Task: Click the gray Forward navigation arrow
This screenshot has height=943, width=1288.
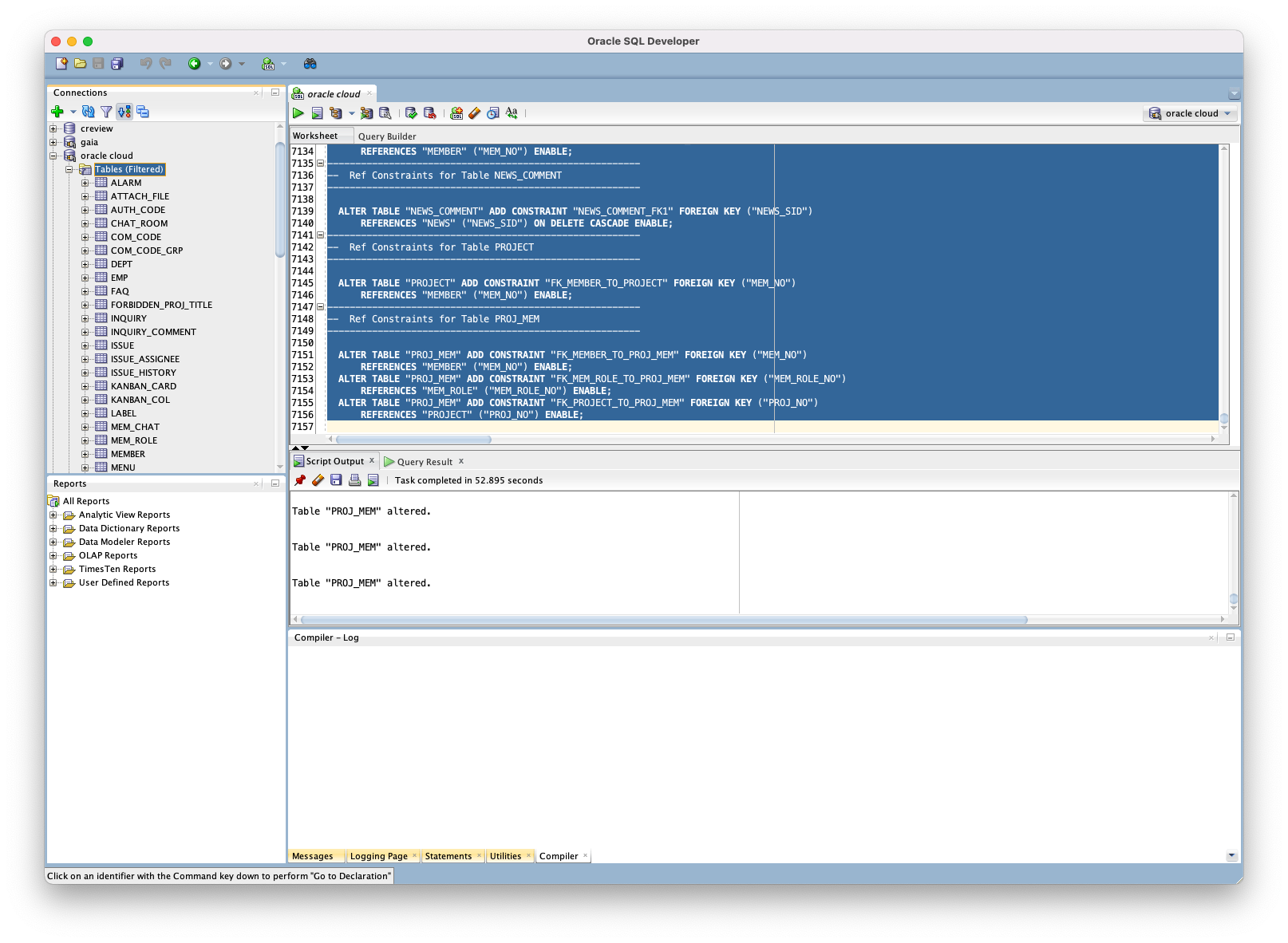Action: point(226,64)
